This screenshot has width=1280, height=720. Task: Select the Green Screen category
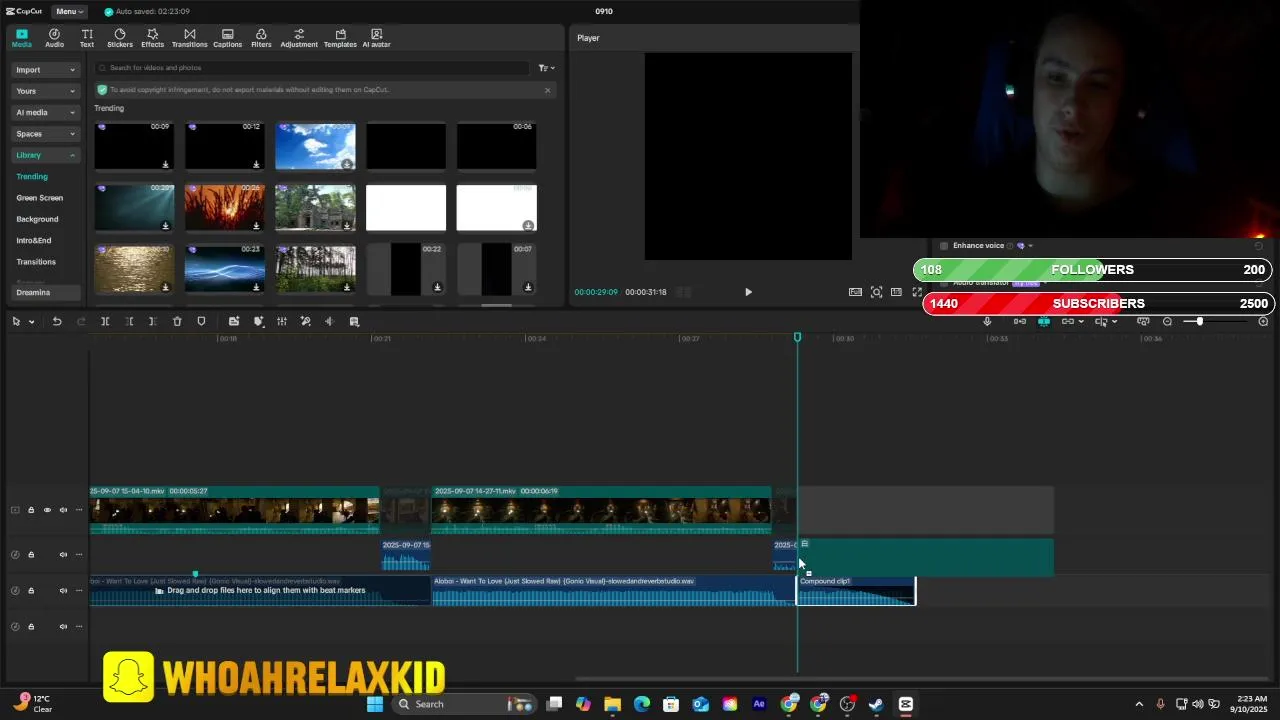[x=39, y=198]
